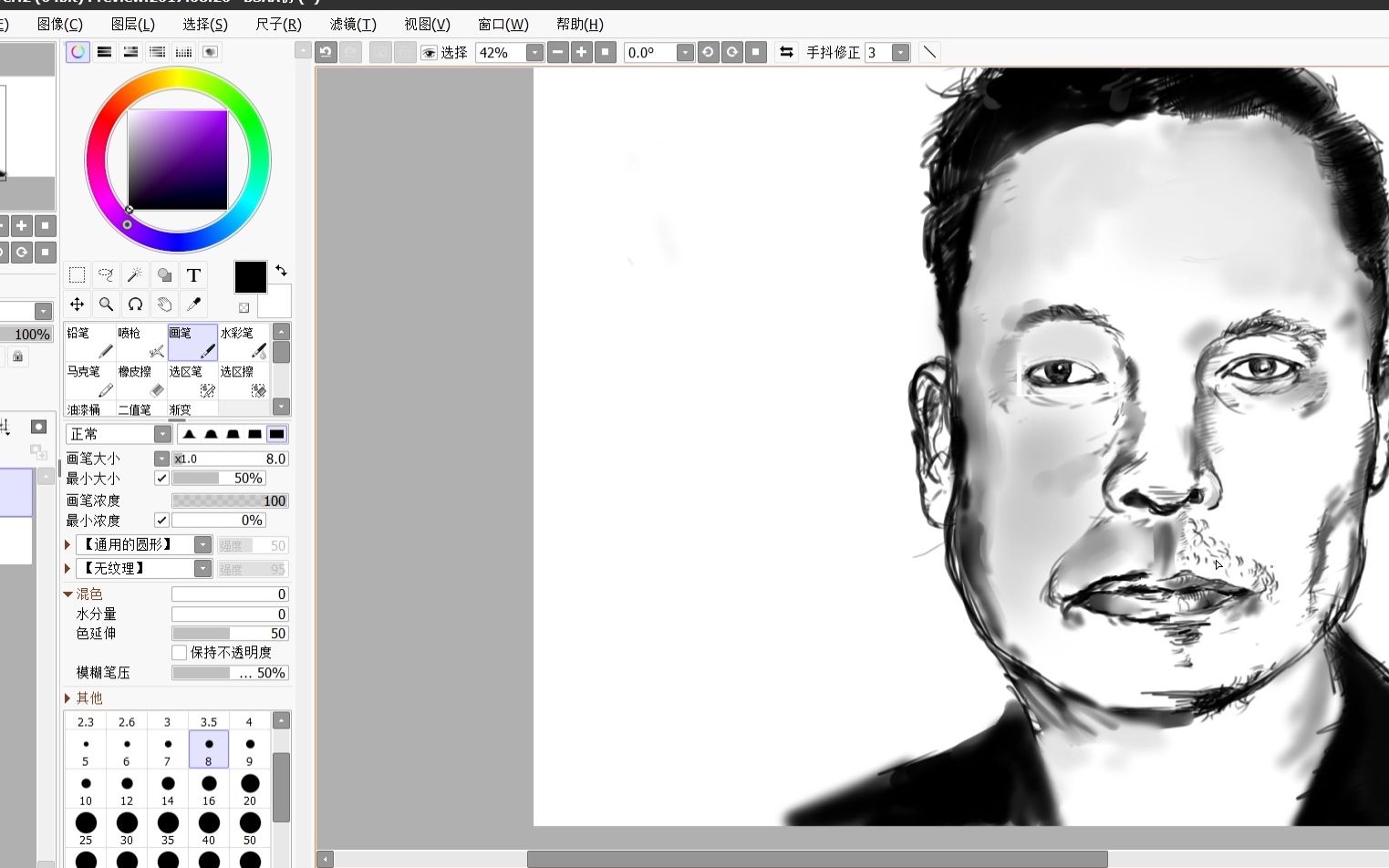Enable the 保持不透明度 checkbox
The height and width of the screenshot is (868, 1389).
(180, 653)
